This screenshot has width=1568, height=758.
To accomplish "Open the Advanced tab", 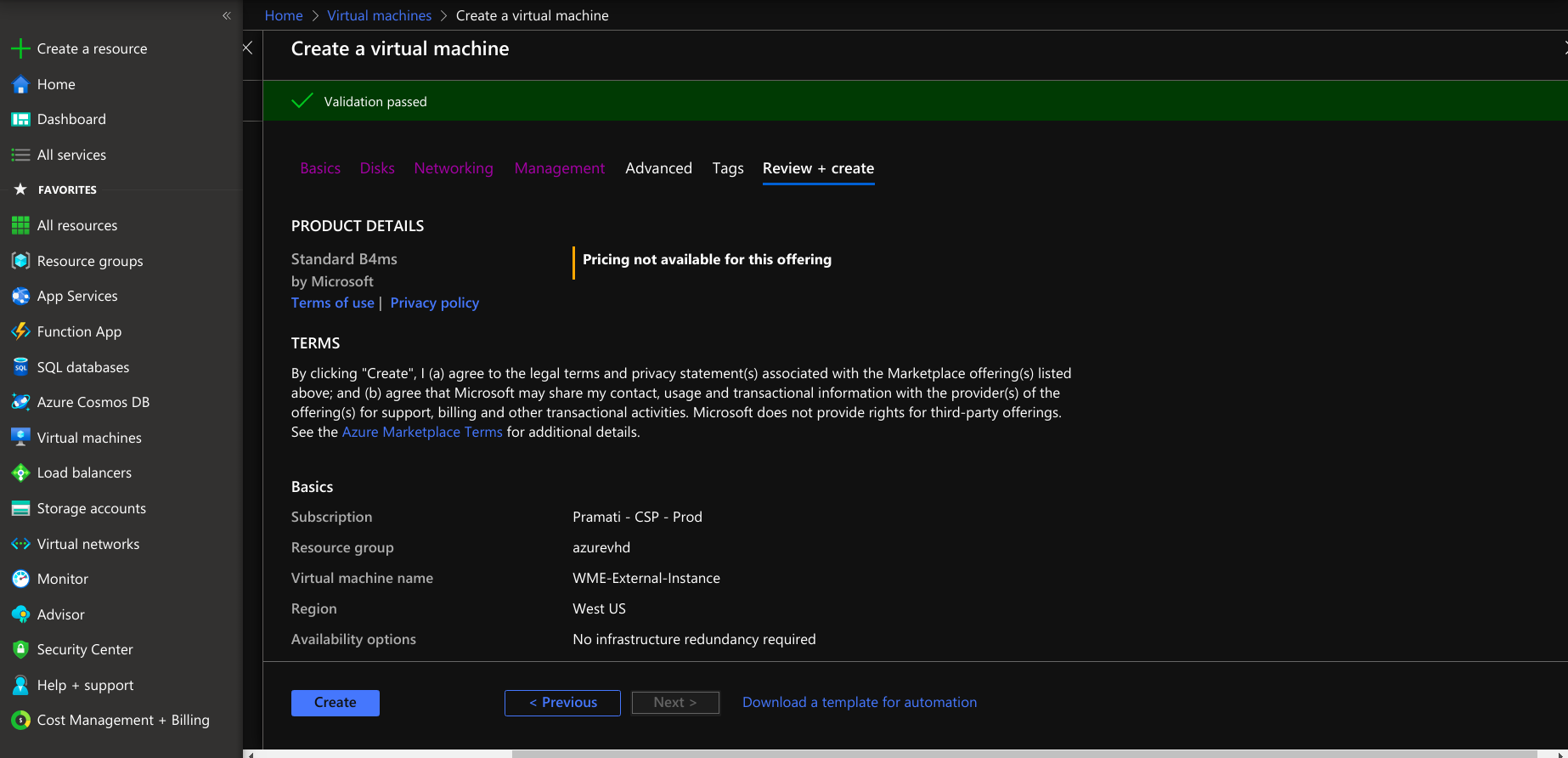I will (x=658, y=168).
